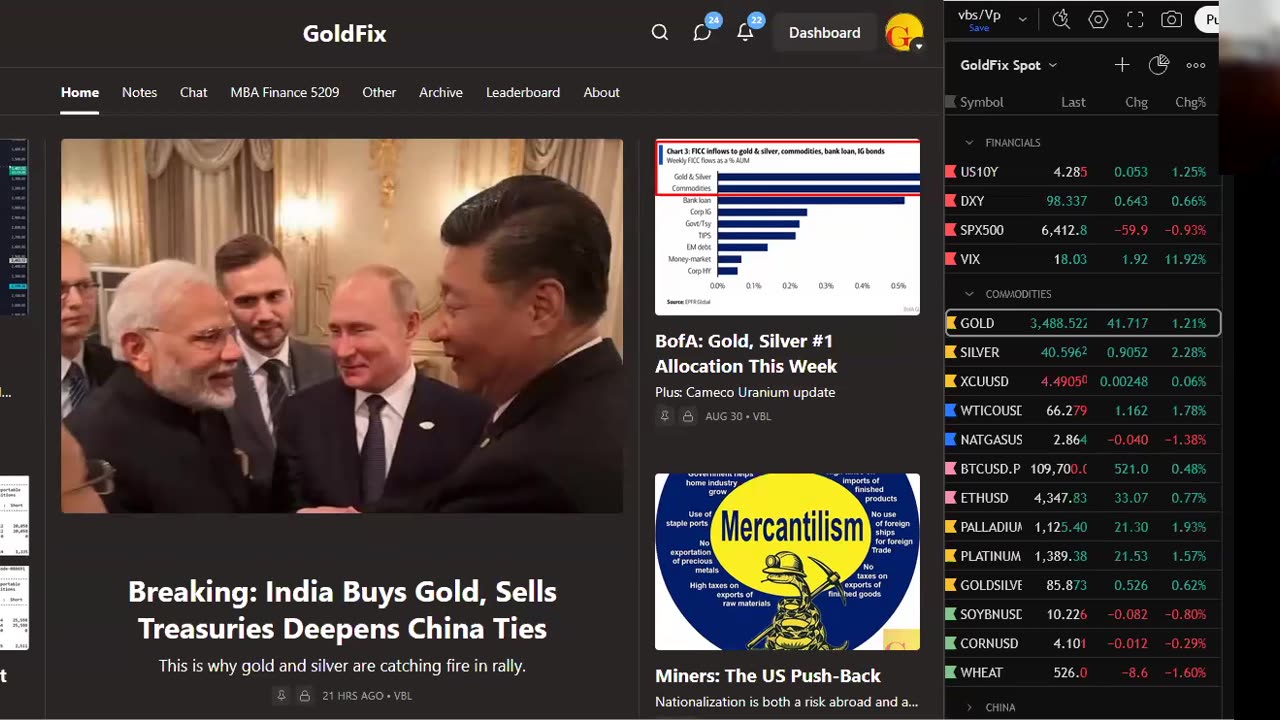Take a chart snapshot with camera icon
The width and height of the screenshot is (1280, 720).
coord(1171,19)
